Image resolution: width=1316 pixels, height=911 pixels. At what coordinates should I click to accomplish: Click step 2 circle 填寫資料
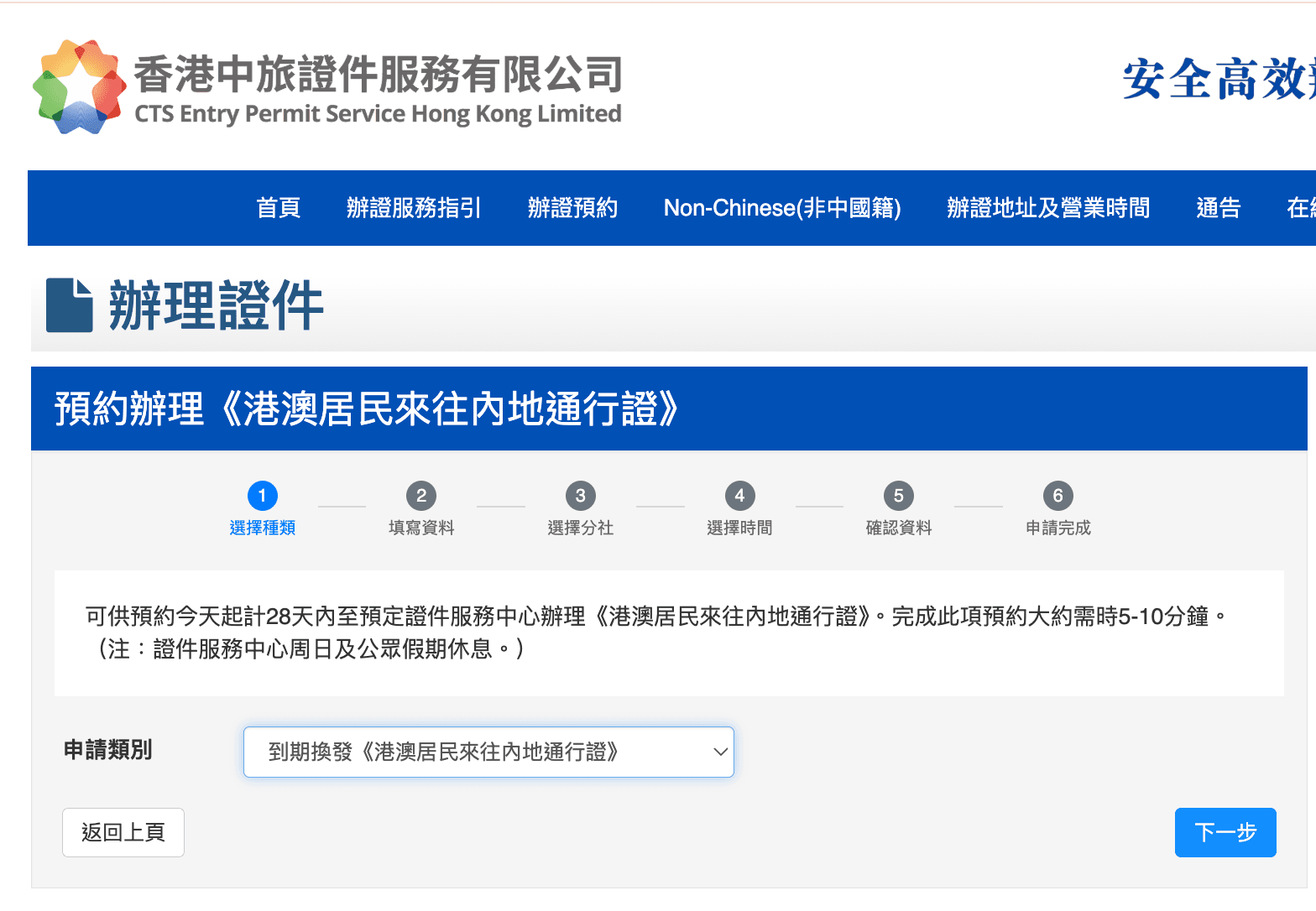pos(421,496)
